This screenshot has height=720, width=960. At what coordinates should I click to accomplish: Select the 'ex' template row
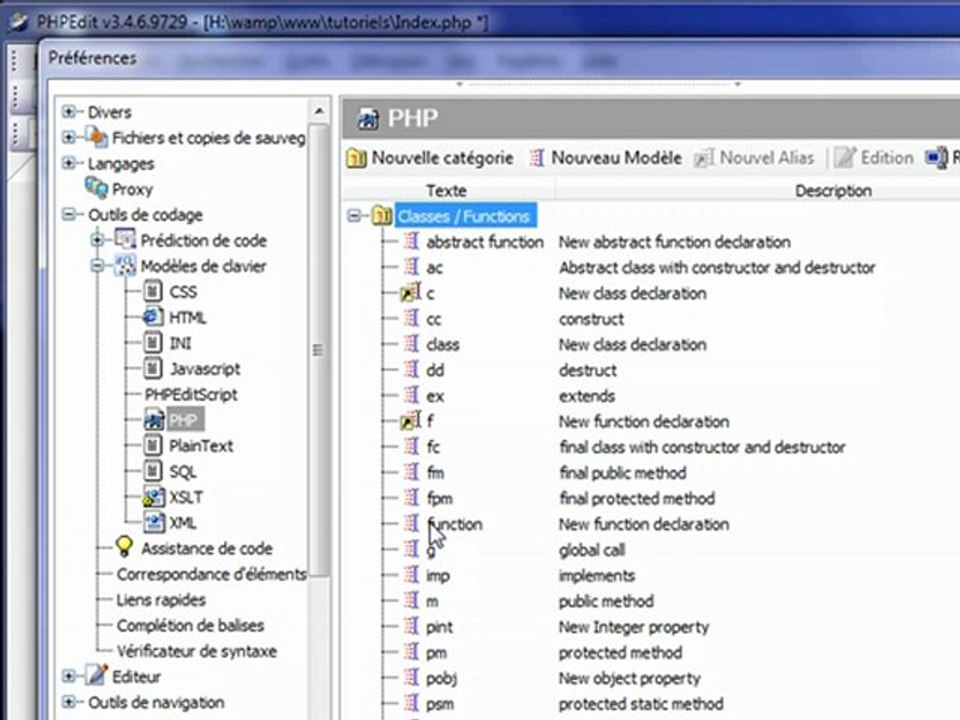[x=435, y=396]
